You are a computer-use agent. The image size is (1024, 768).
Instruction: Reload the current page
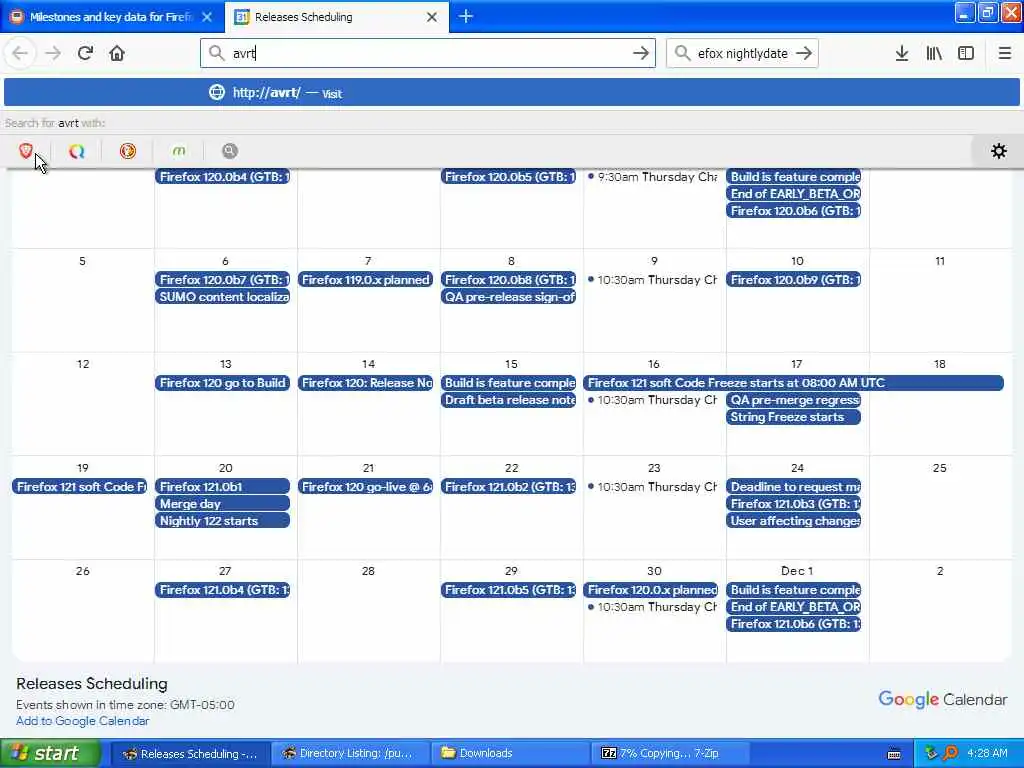[x=85, y=53]
